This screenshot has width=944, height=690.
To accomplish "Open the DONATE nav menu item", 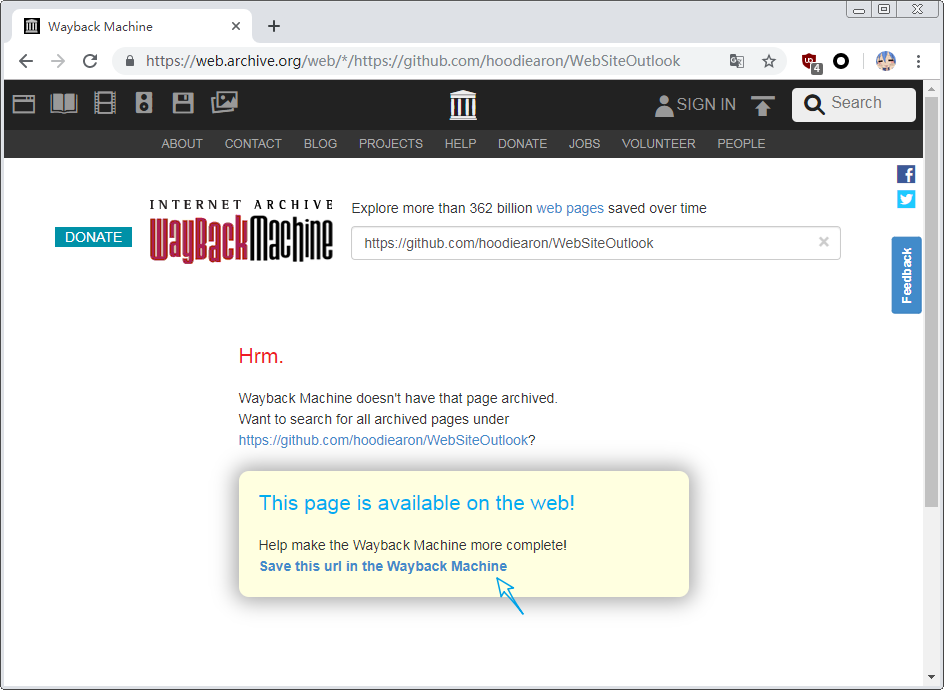I will 523,144.
